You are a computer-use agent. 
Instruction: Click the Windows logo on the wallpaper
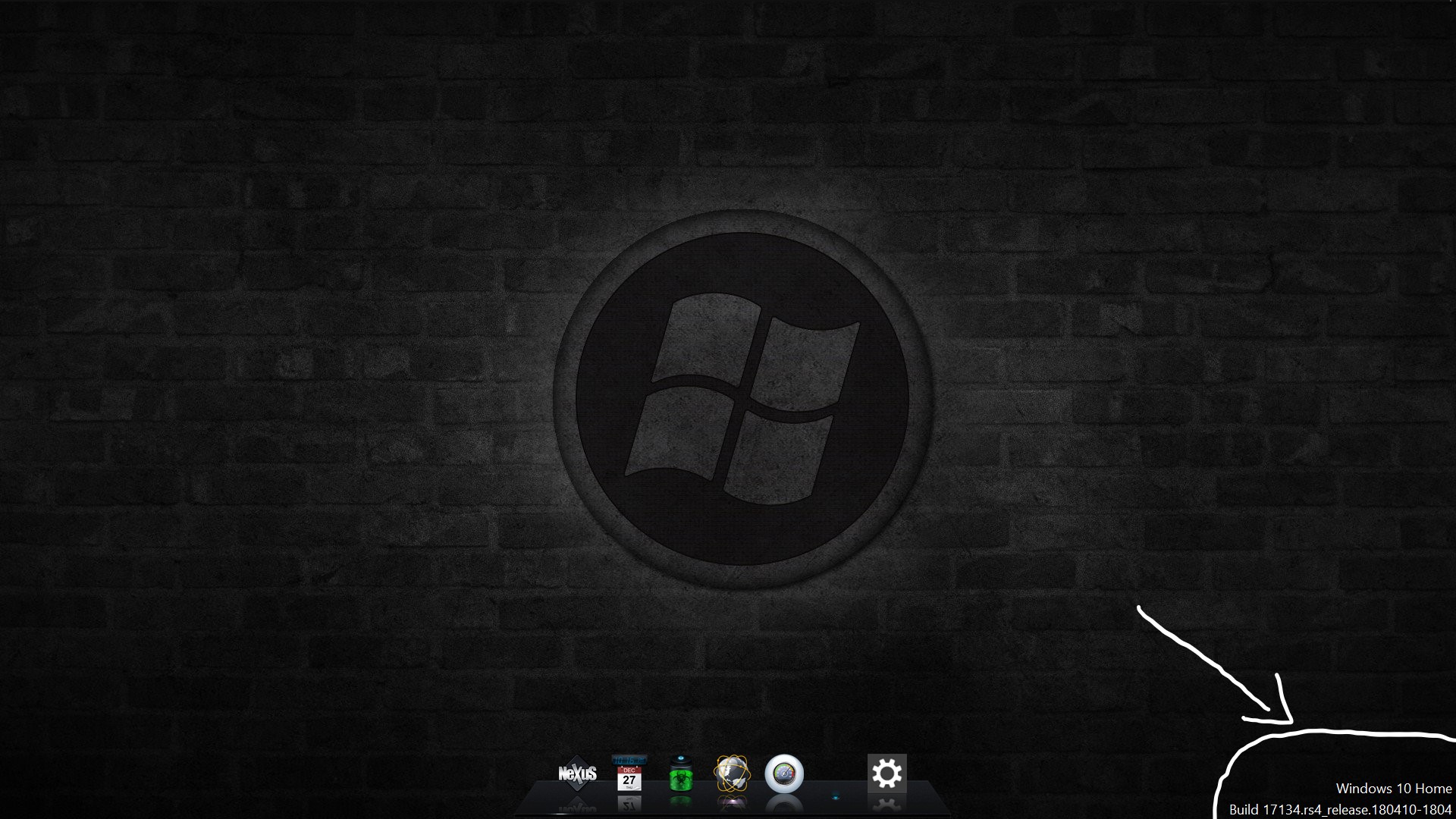(x=742, y=399)
